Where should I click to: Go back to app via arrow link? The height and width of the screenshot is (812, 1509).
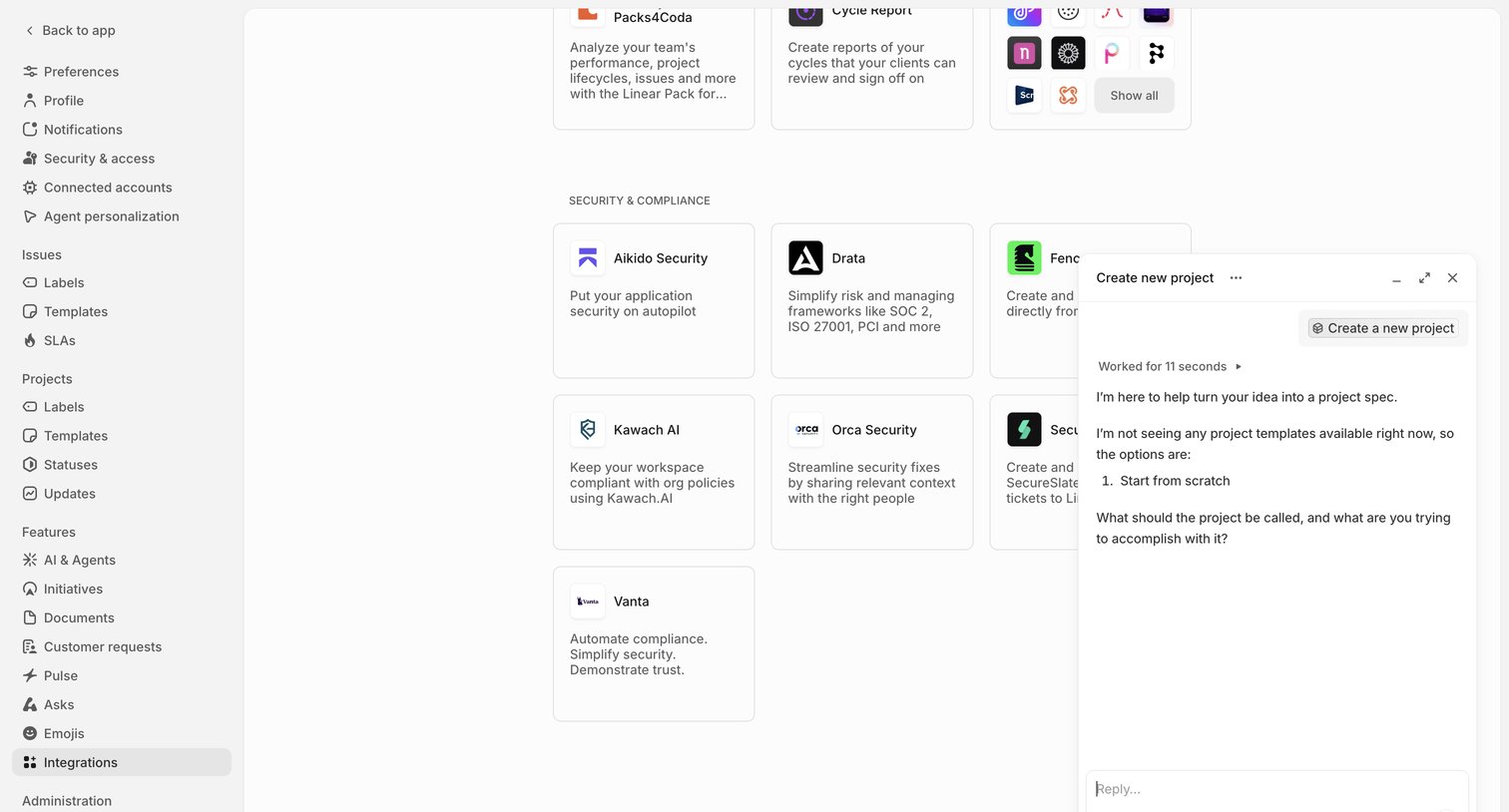tap(70, 30)
